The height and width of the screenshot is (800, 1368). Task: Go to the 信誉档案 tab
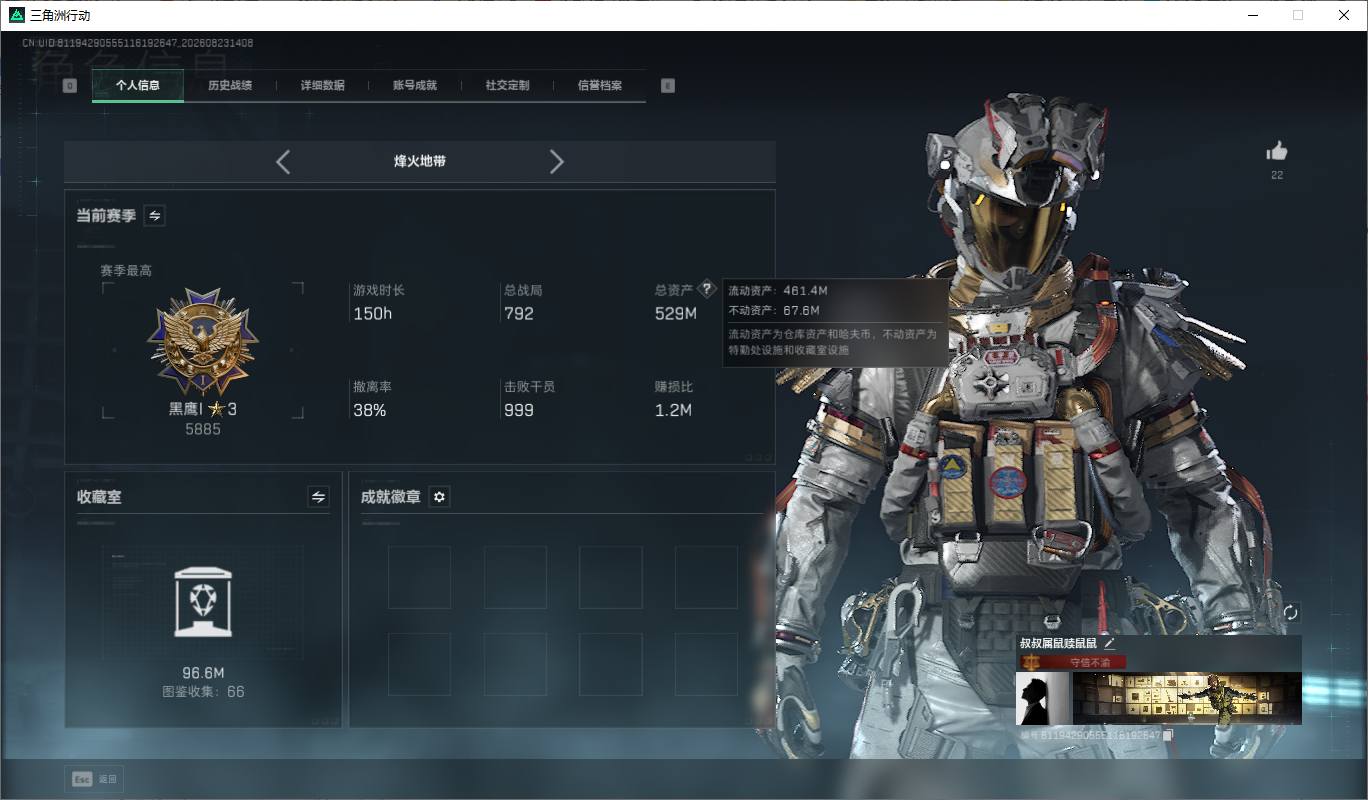click(600, 86)
